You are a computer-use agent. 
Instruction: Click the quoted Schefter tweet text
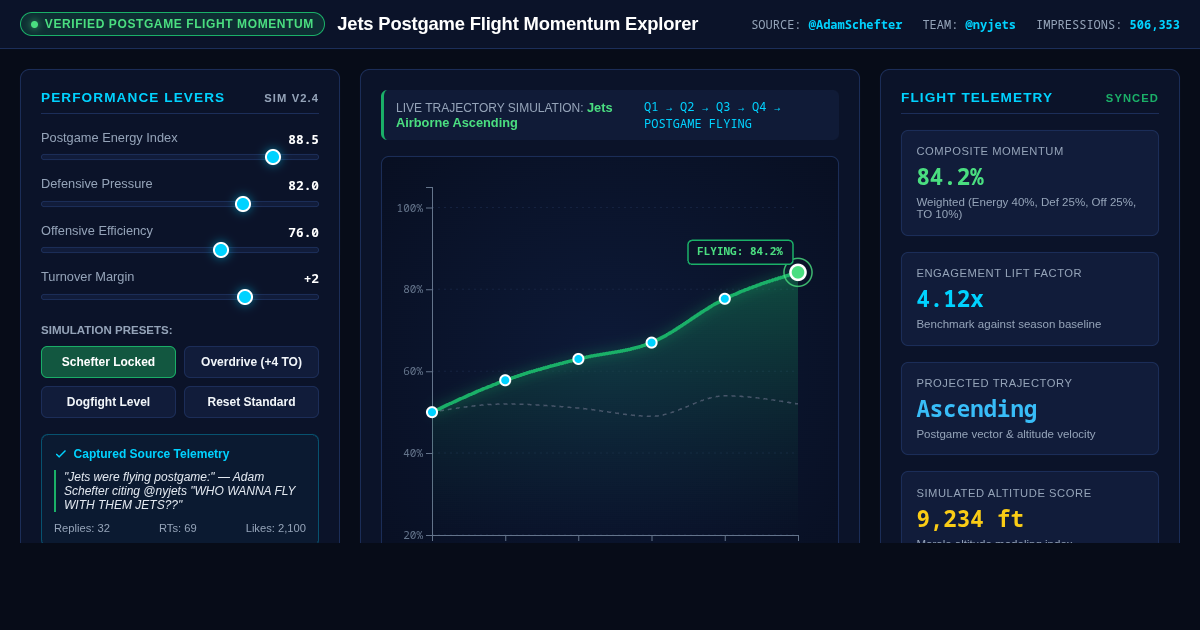[180, 491]
